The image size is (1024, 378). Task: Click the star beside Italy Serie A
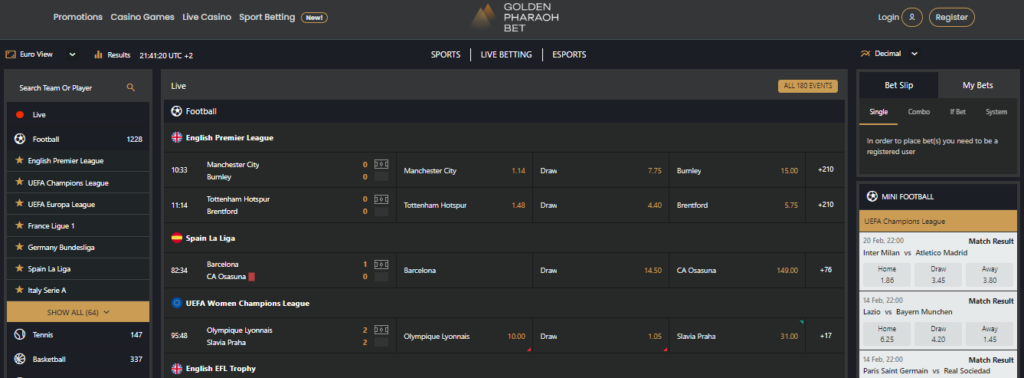19,290
